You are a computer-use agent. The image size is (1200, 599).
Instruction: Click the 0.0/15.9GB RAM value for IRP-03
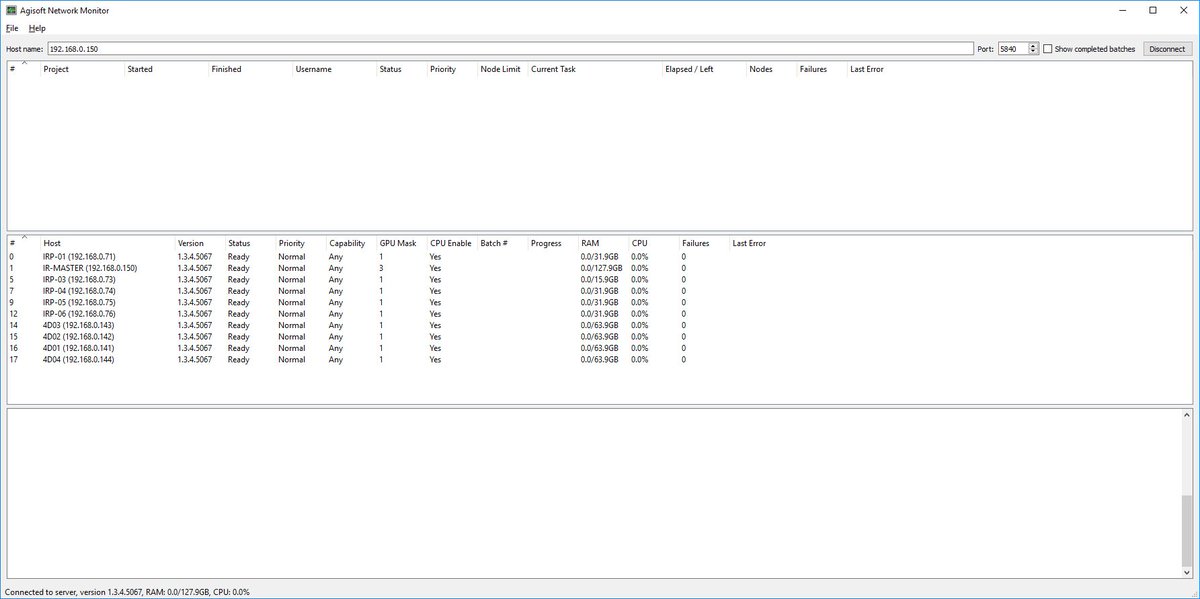click(600, 280)
